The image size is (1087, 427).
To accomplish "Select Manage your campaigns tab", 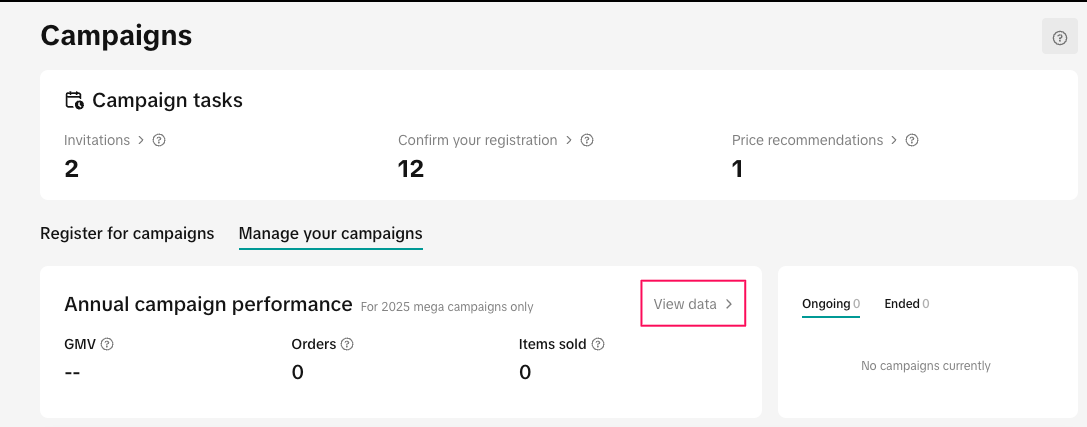I will pyautogui.click(x=330, y=233).
